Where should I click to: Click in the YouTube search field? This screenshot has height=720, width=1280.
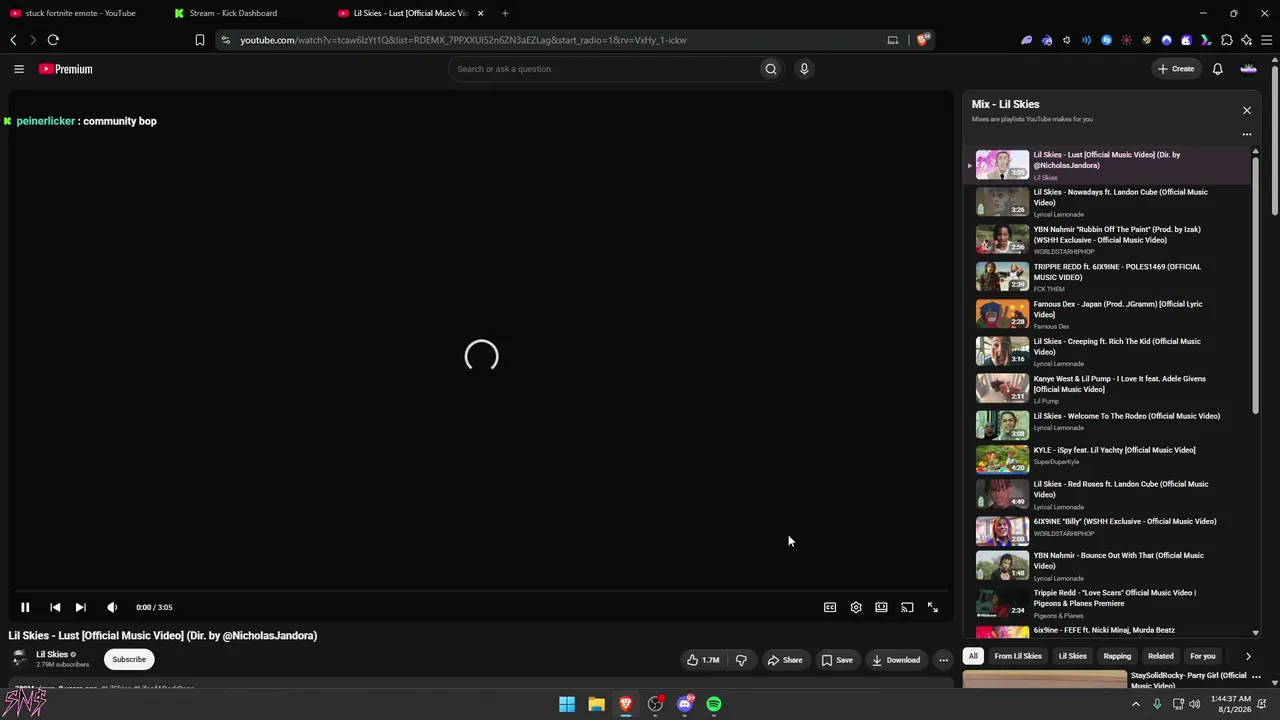604,69
